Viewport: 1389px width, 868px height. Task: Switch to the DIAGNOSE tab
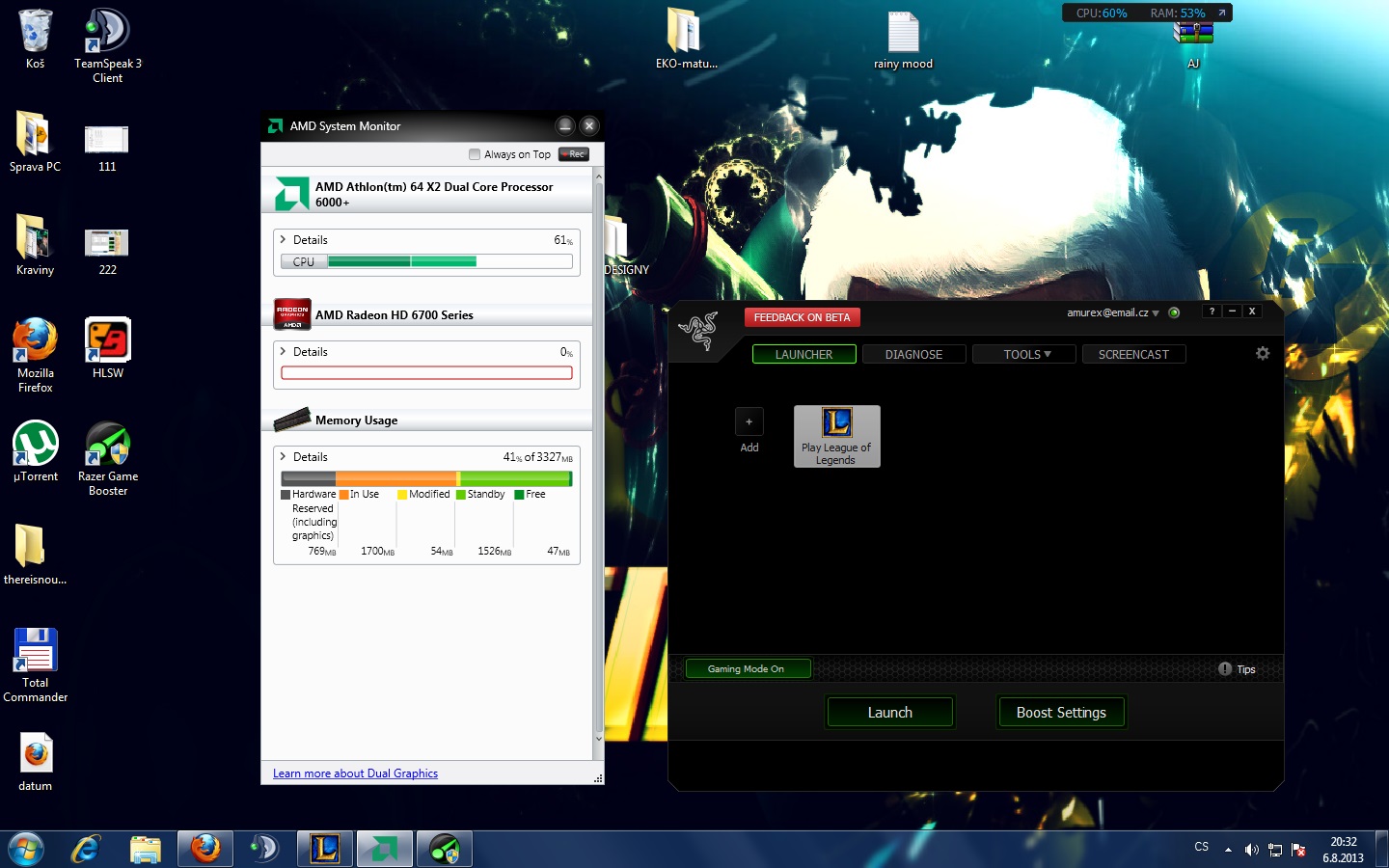click(914, 354)
